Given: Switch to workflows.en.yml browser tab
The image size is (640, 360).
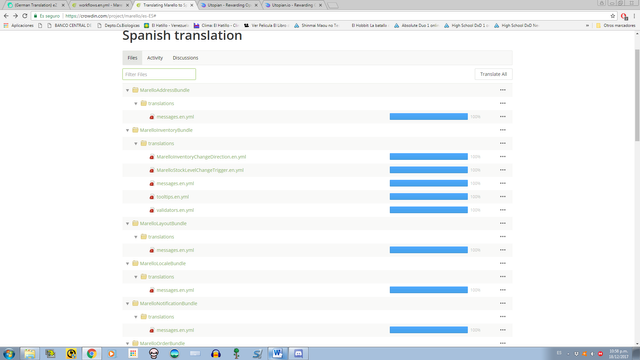Looking at the screenshot, I should click(100, 5).
